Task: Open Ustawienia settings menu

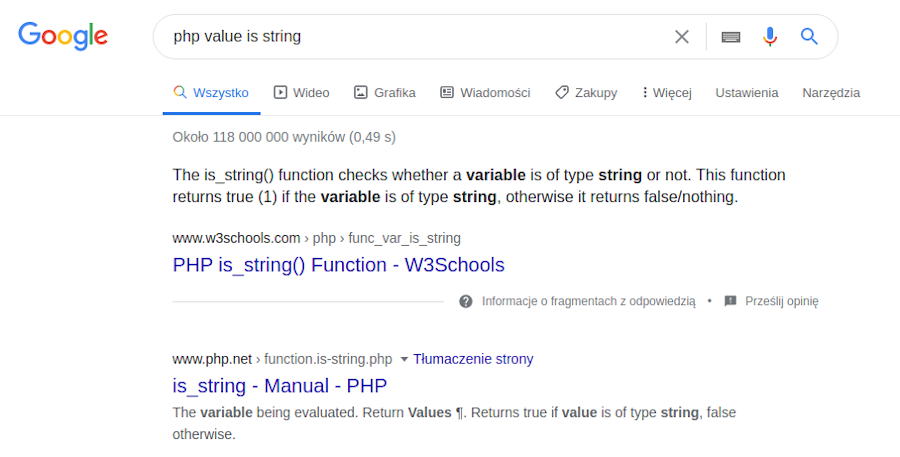Action: tap(746, 93)
